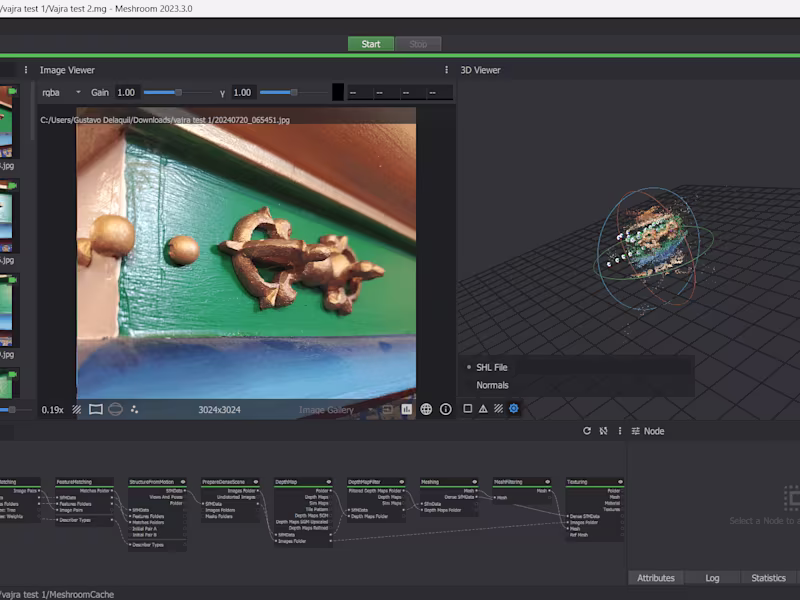This screenshot has height=600, width=800.
Task: Open the histogram icon in Image Viewer toolbar
Action: [405, 409]
